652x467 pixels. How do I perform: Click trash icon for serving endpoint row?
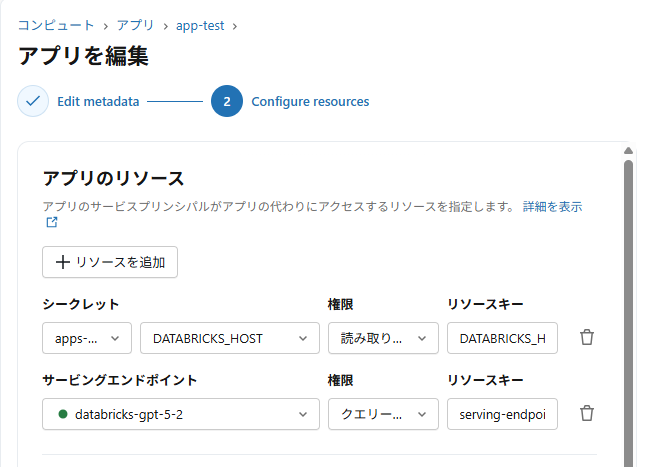point(587,413)
